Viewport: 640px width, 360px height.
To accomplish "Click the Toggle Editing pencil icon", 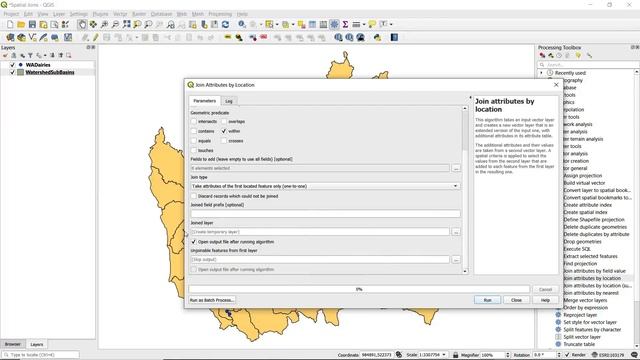I will coord(96,38).
